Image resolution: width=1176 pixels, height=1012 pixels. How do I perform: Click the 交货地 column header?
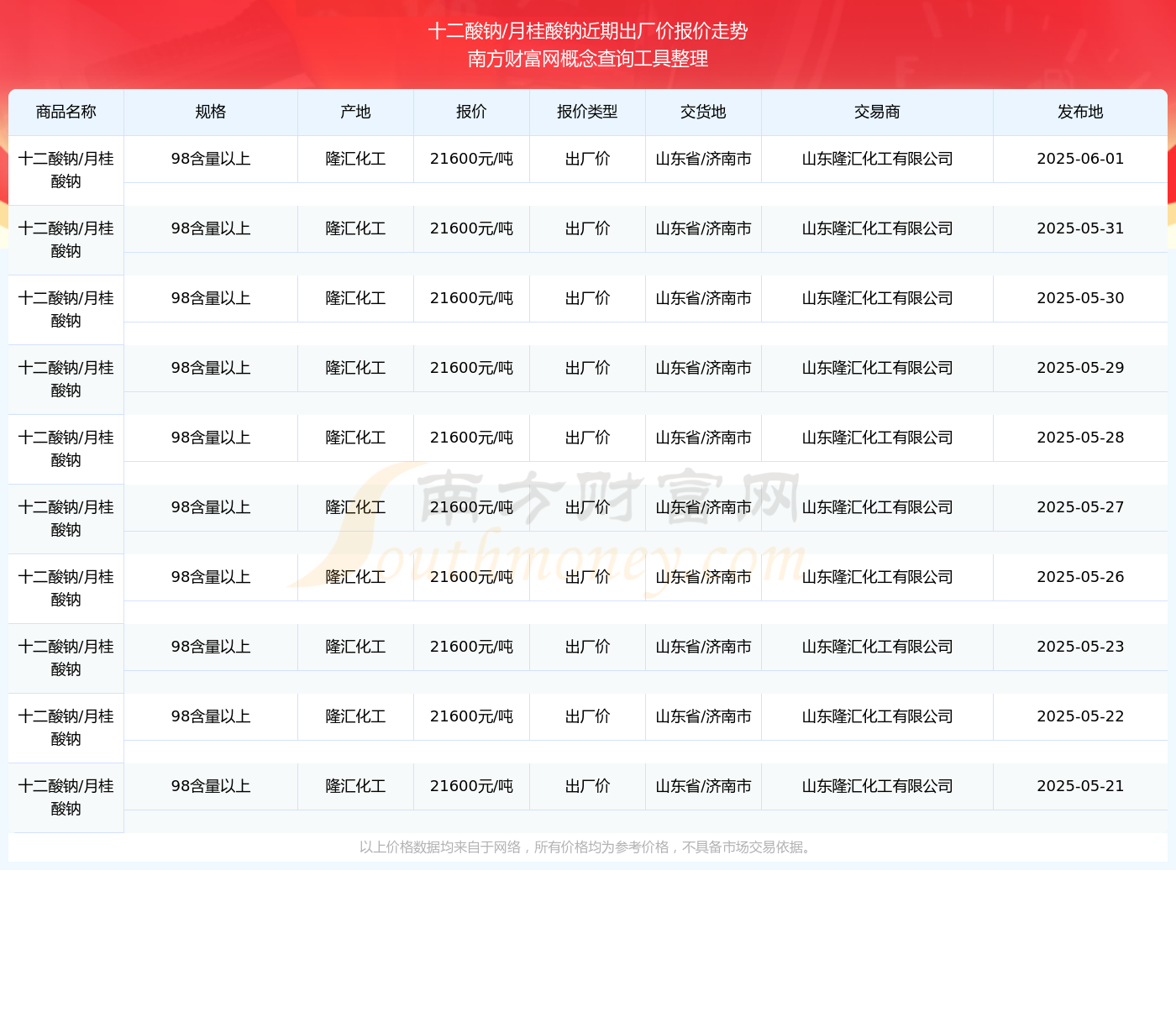coord(704,112)
